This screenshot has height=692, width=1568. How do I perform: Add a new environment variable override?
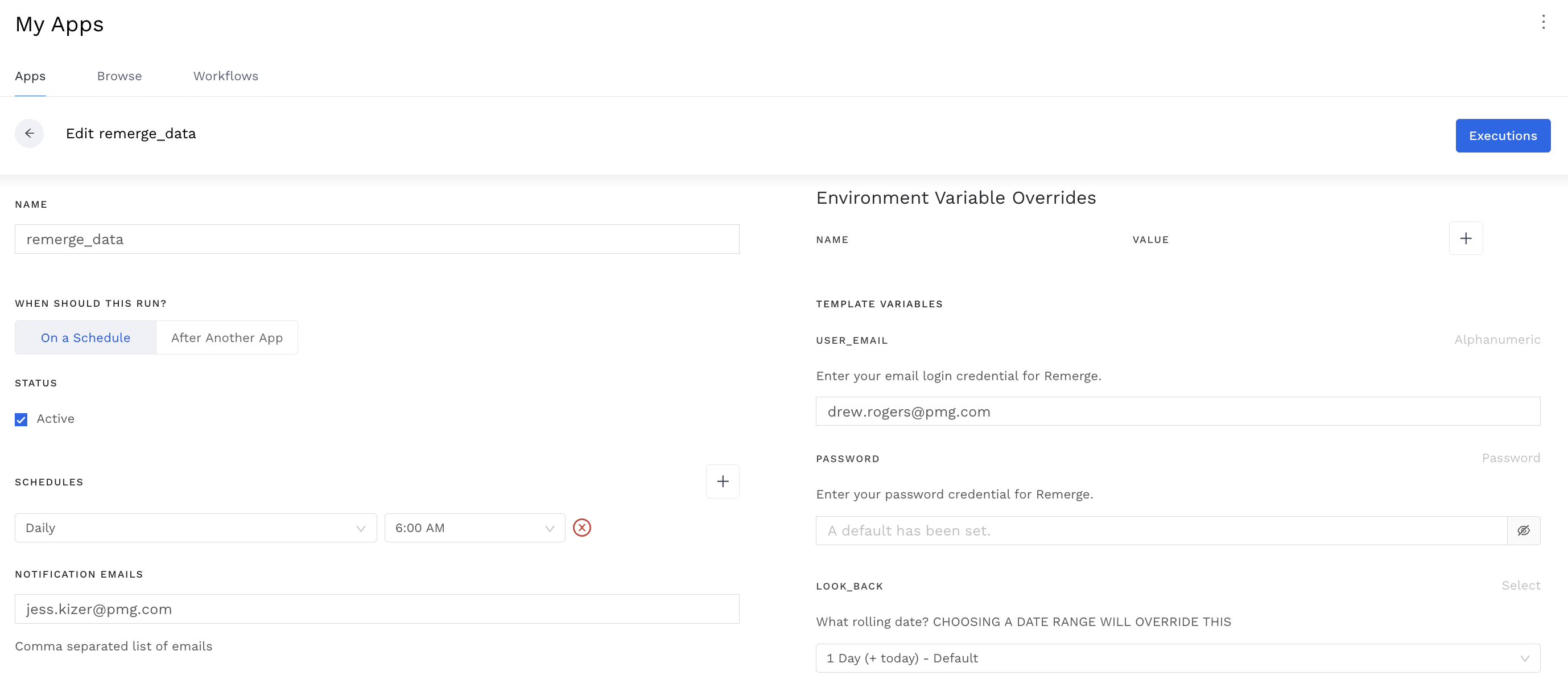pos(1465,238)
